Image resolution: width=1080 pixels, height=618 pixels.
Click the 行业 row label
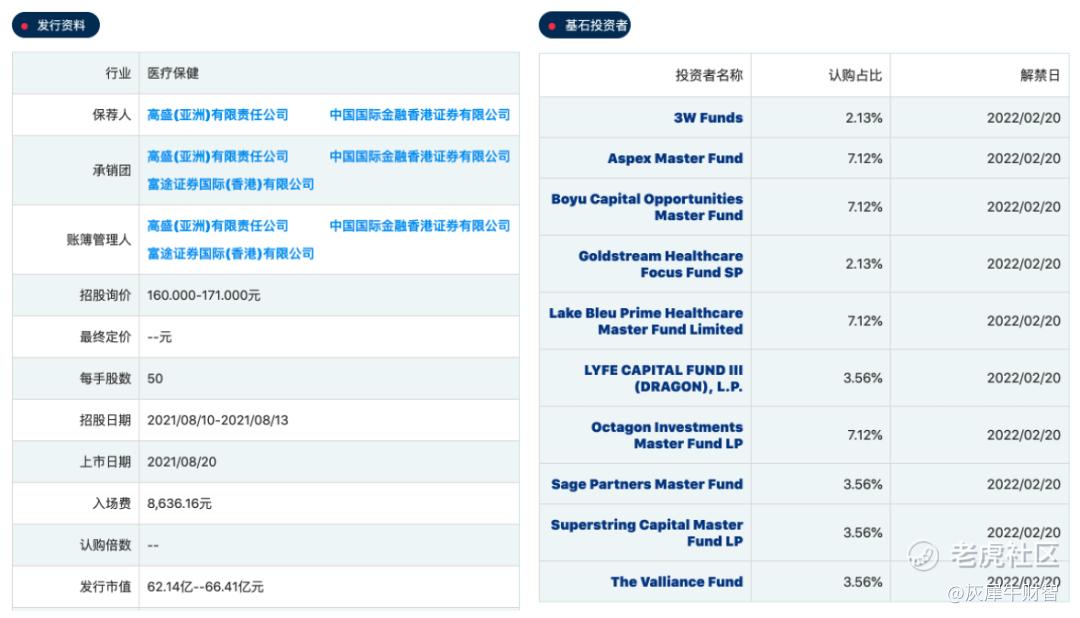point(118,73)
